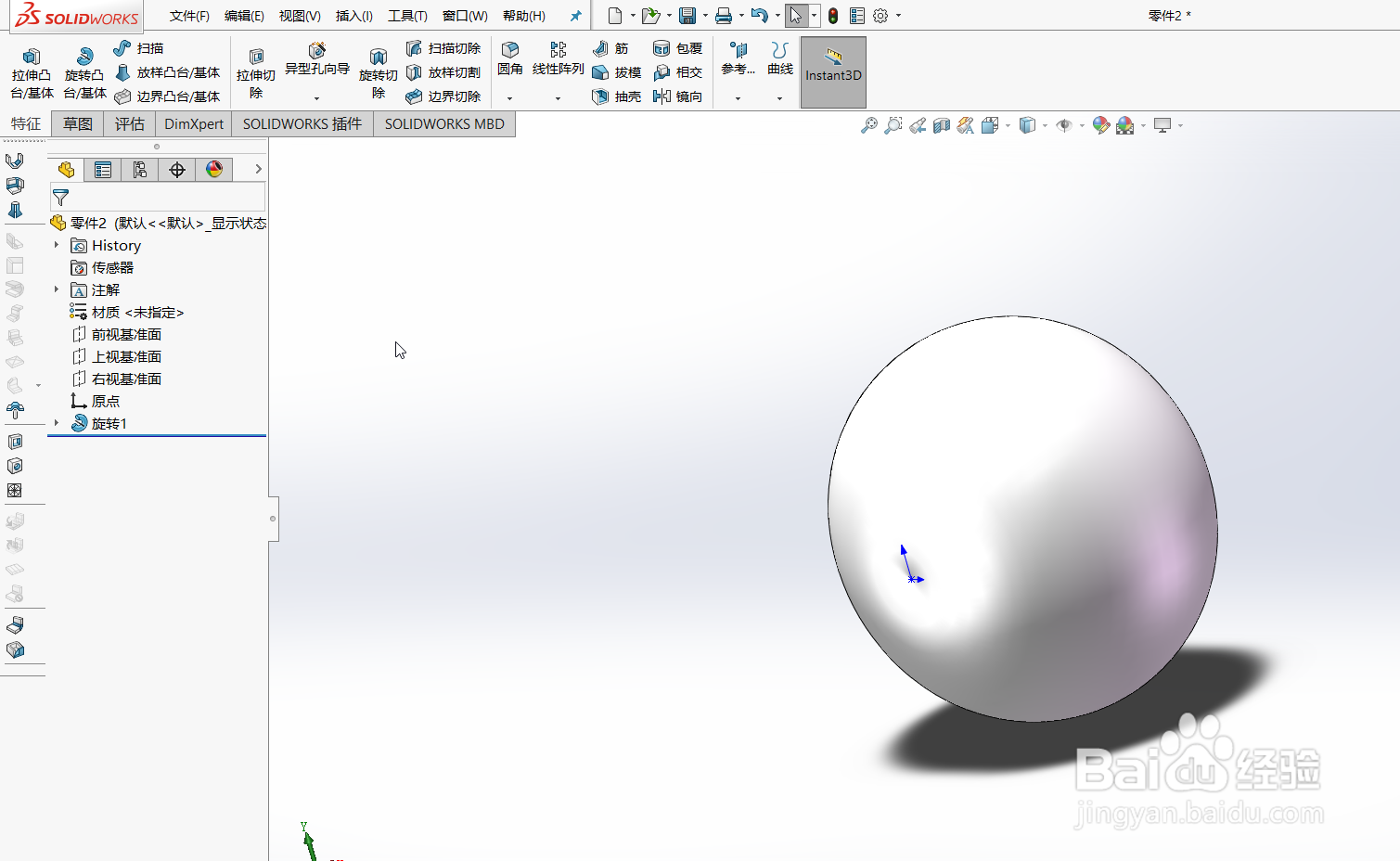Click the Open file icon
The height and width of the screenshot is (861, 1400).
651,16
